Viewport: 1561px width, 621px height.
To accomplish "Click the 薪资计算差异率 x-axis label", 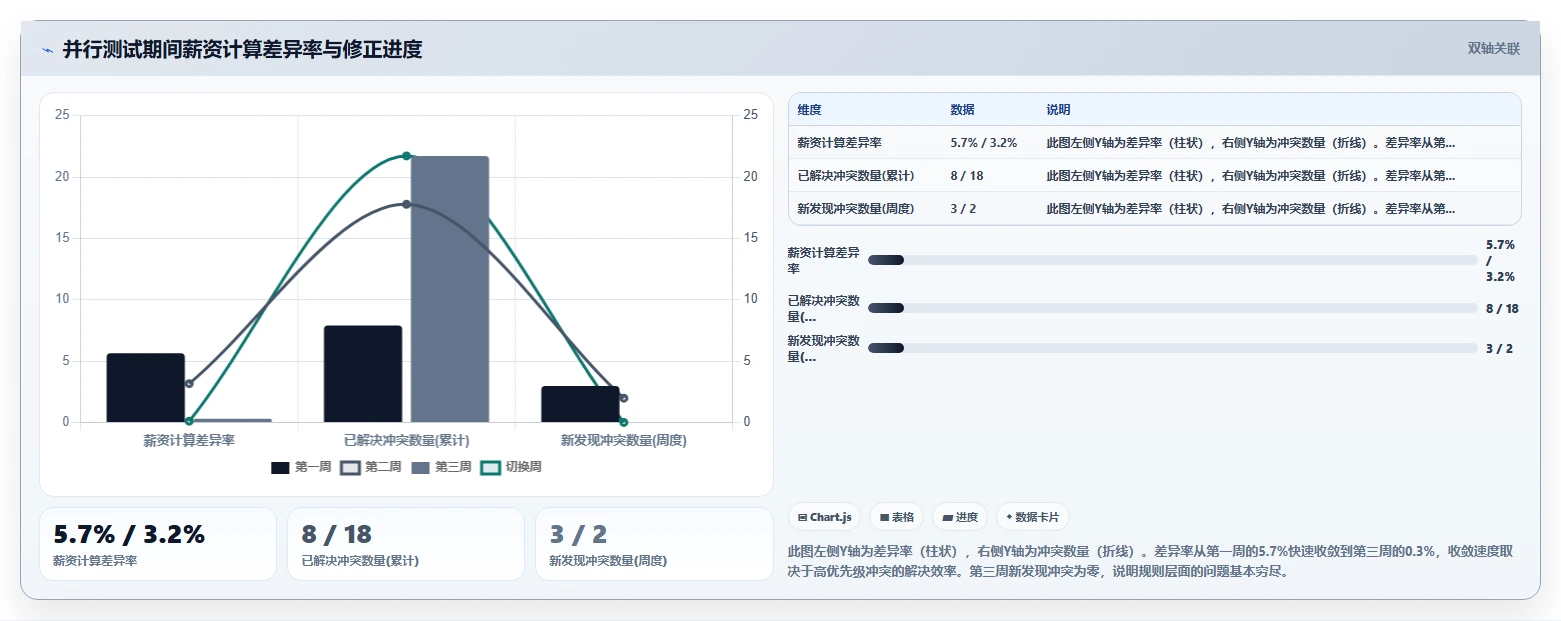I will [189, 440].
